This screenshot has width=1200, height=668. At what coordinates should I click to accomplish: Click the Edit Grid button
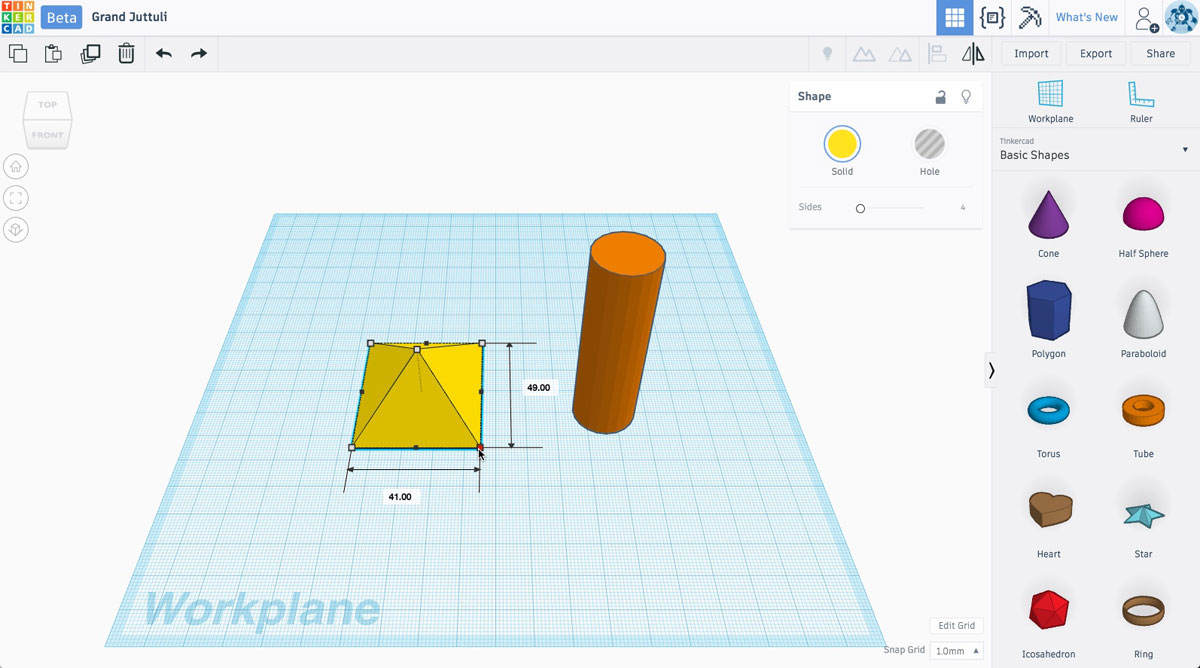[x=956, y=625]
